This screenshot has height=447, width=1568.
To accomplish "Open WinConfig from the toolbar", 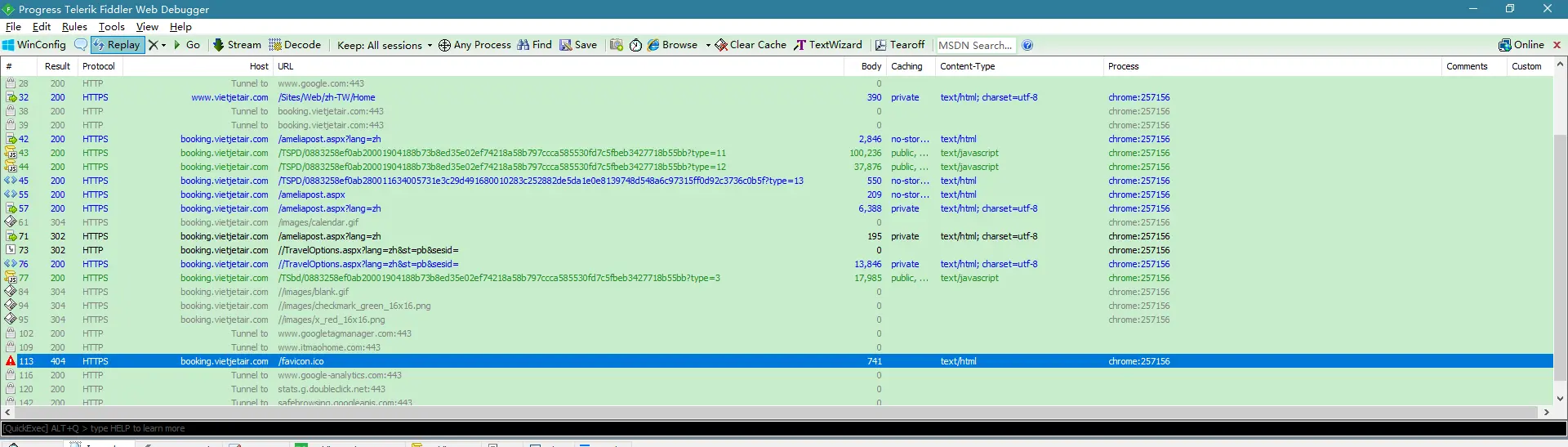I will (x=34, y=45).
